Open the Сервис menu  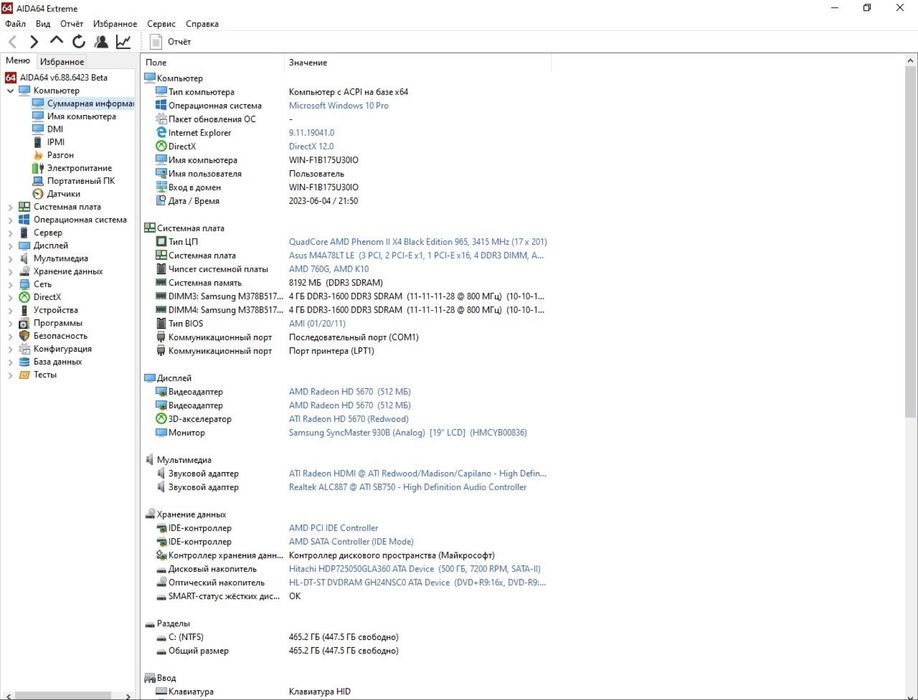pyautogui.click(x=161, y=23)
